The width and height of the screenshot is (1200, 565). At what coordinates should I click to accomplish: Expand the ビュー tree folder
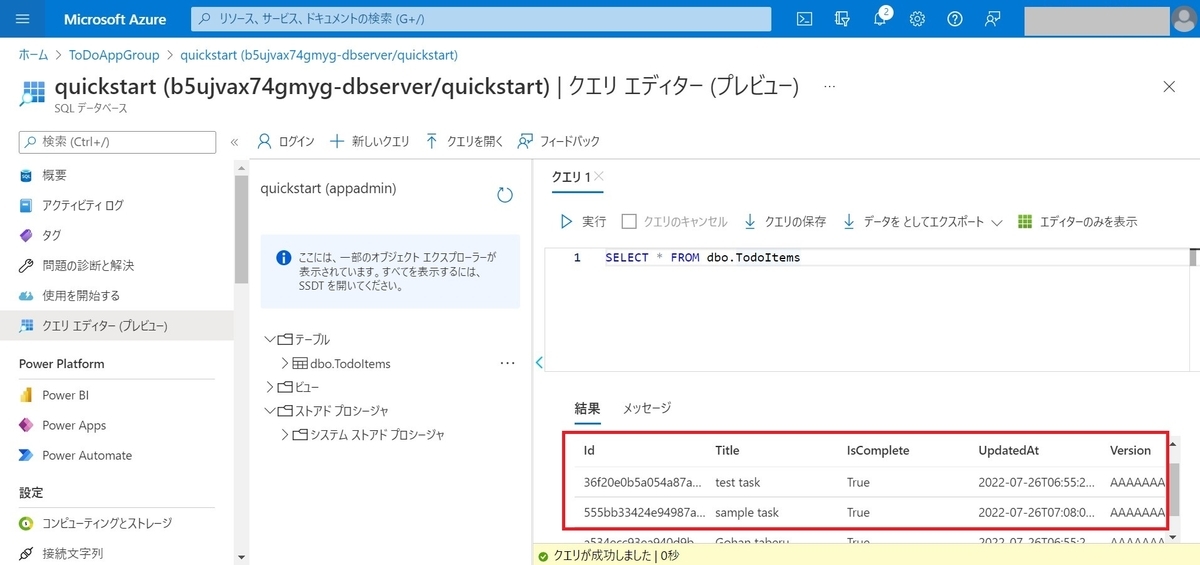click(x=270, y=387)
